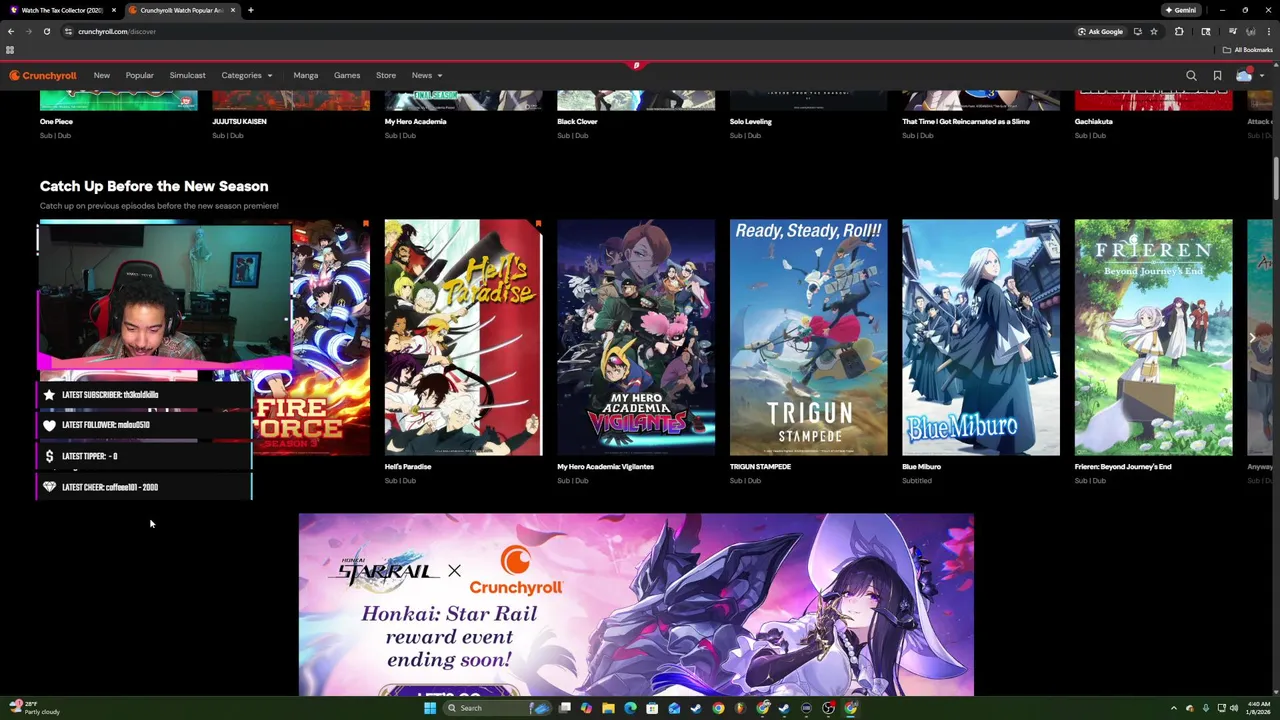Click the Catch Up Before New Season heading
This screenshot has width=1280, height=720.
pos(154,186)
